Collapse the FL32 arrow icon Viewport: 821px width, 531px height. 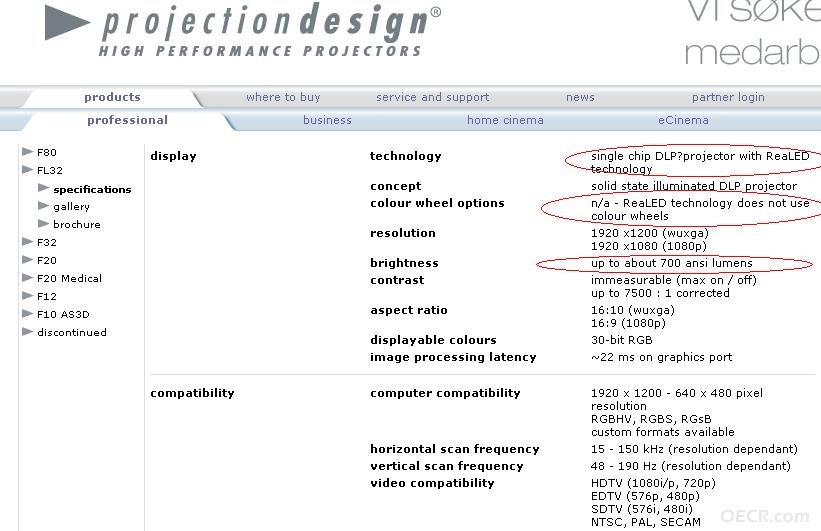click(x=27, y=169)
